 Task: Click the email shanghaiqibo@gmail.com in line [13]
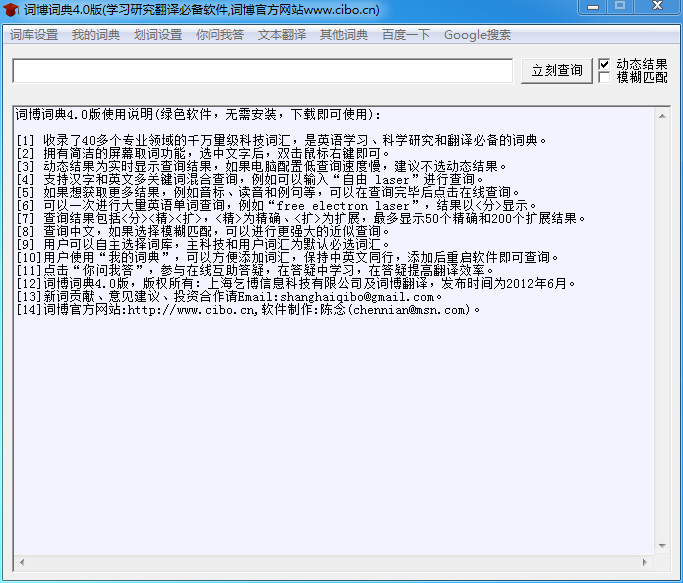[x=357, y=297]
